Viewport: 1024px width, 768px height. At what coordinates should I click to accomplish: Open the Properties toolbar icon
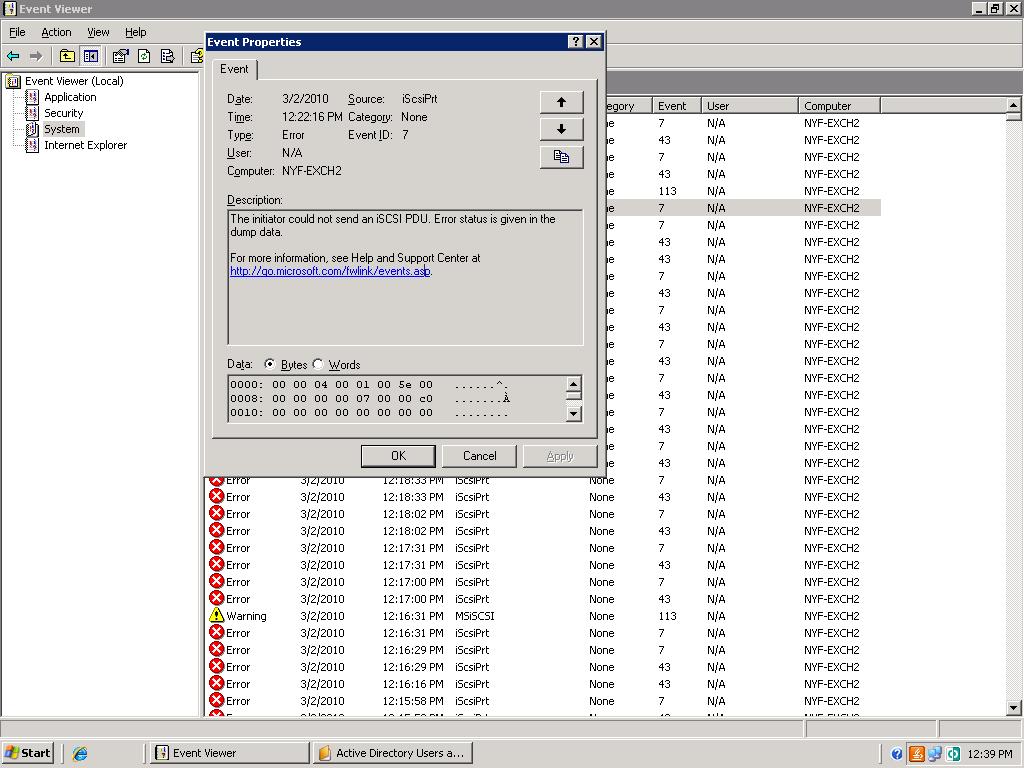pyautogui.click(x=119, y=56)
